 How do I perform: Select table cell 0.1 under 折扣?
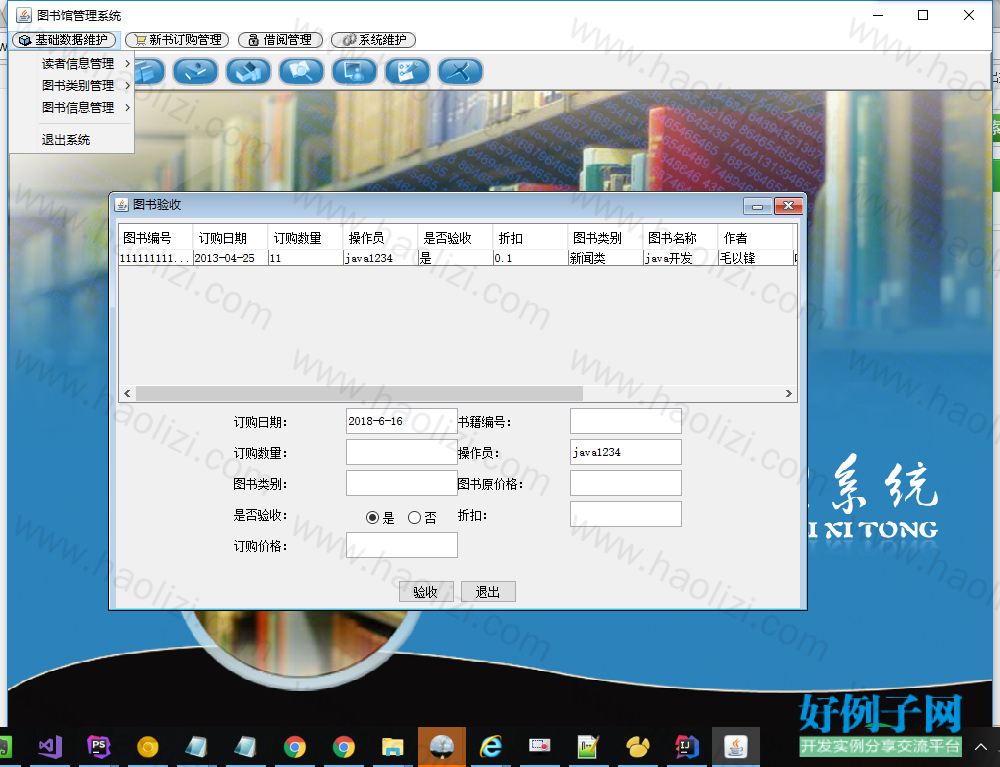(x=530, y=258)
